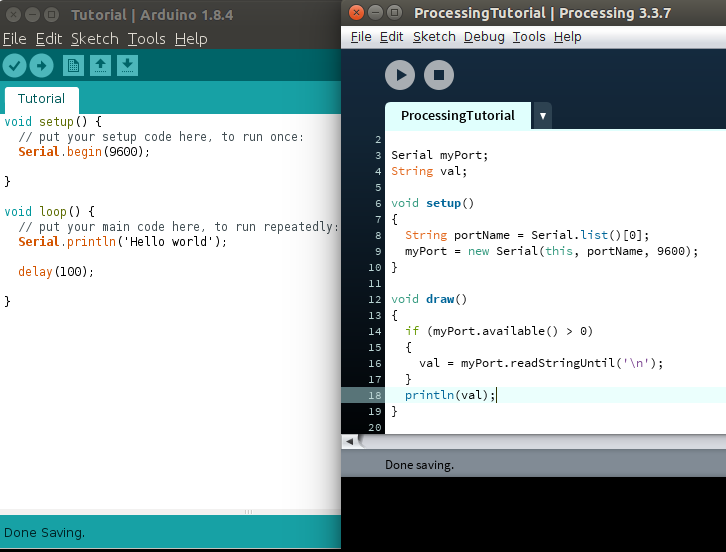The width and height of the screenshot is (726, 552).
Task: Select the ProcessingTutorial tab
Action: (458, 115)
